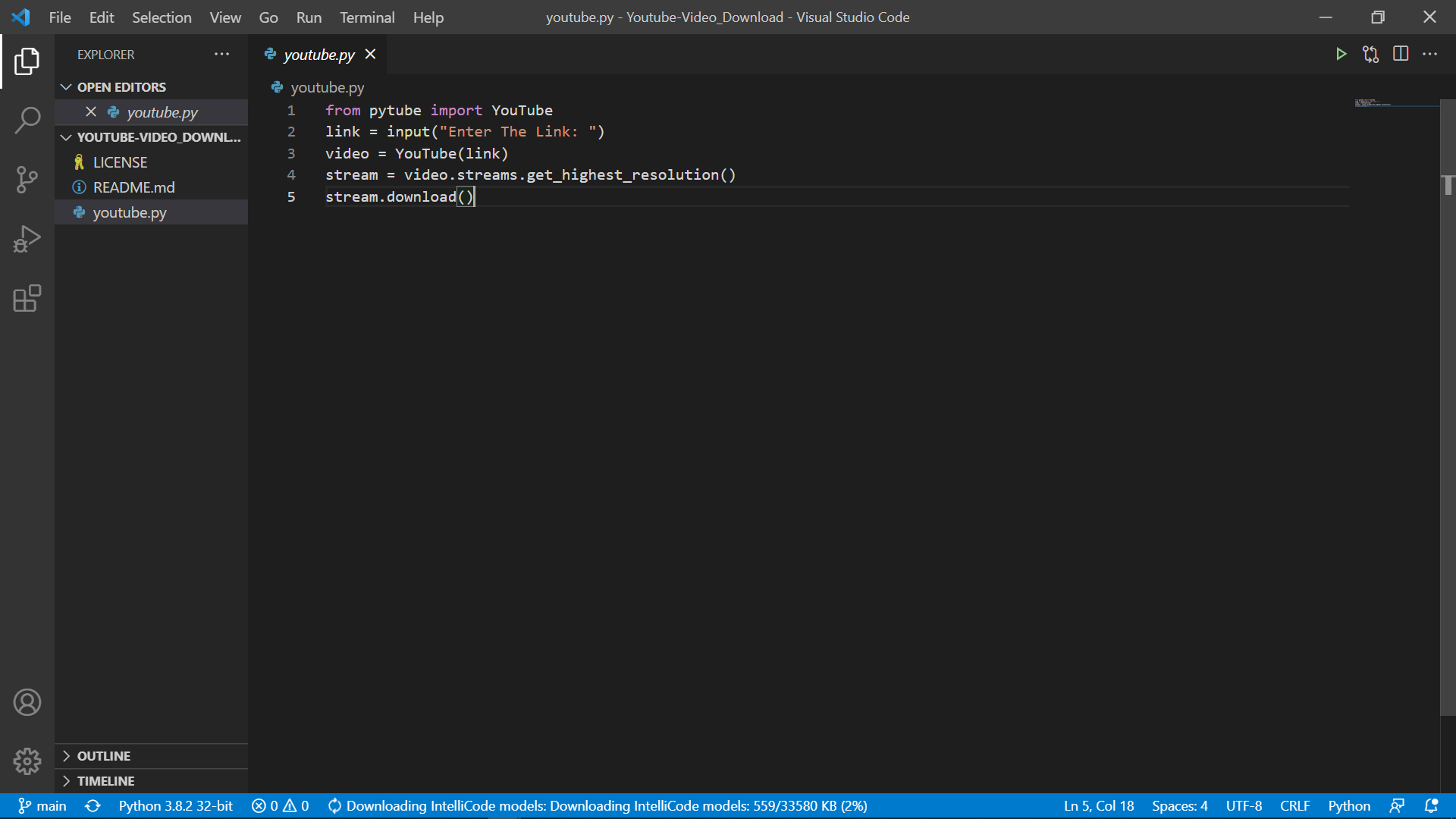1456x819 pixels.
Task: Select Python 3.8.2 32-bit interpreter
Action: pyautogui.click(x=176, y=805)
